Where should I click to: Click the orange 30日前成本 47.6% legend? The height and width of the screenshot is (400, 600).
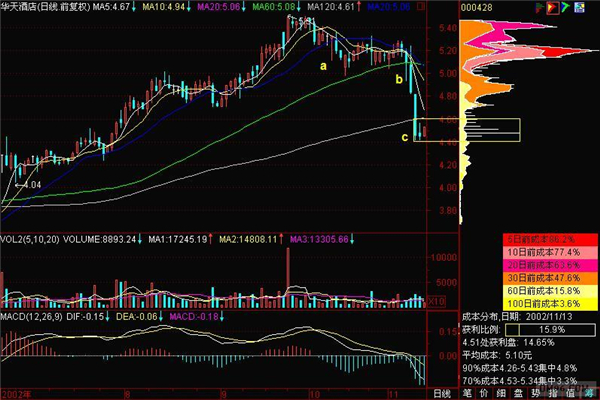click(x=550, y=278)
